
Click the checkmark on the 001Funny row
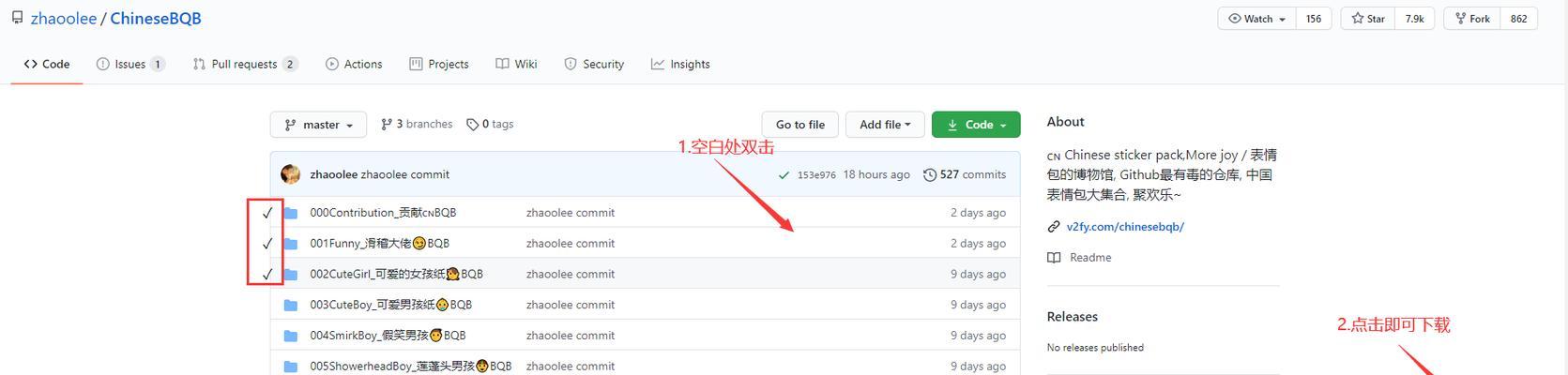tap(267, 244)
